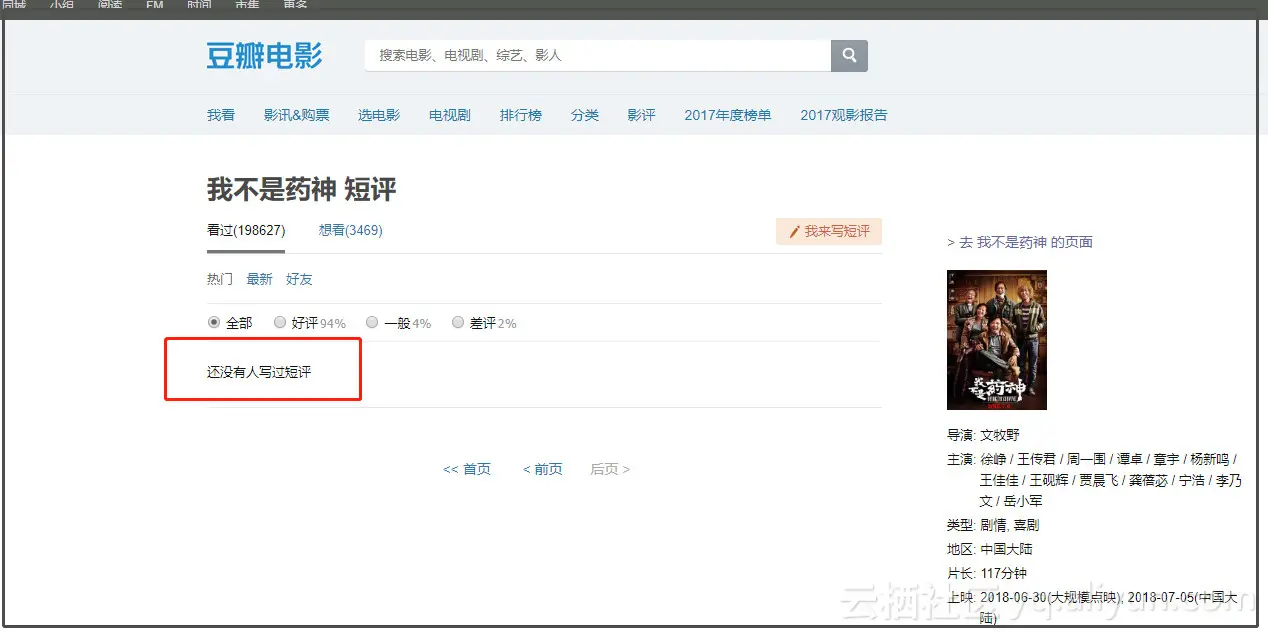Open the 2017观影报告 link

(844, 115)
